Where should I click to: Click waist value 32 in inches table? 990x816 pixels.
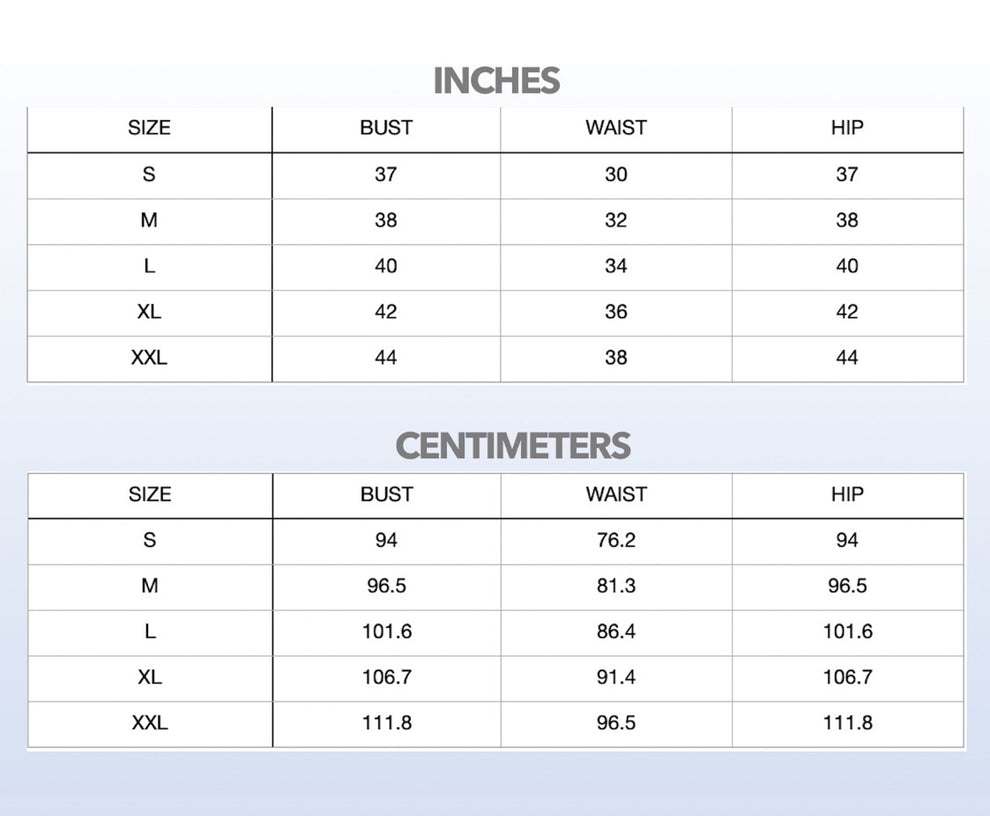click(x=616, y=220)
